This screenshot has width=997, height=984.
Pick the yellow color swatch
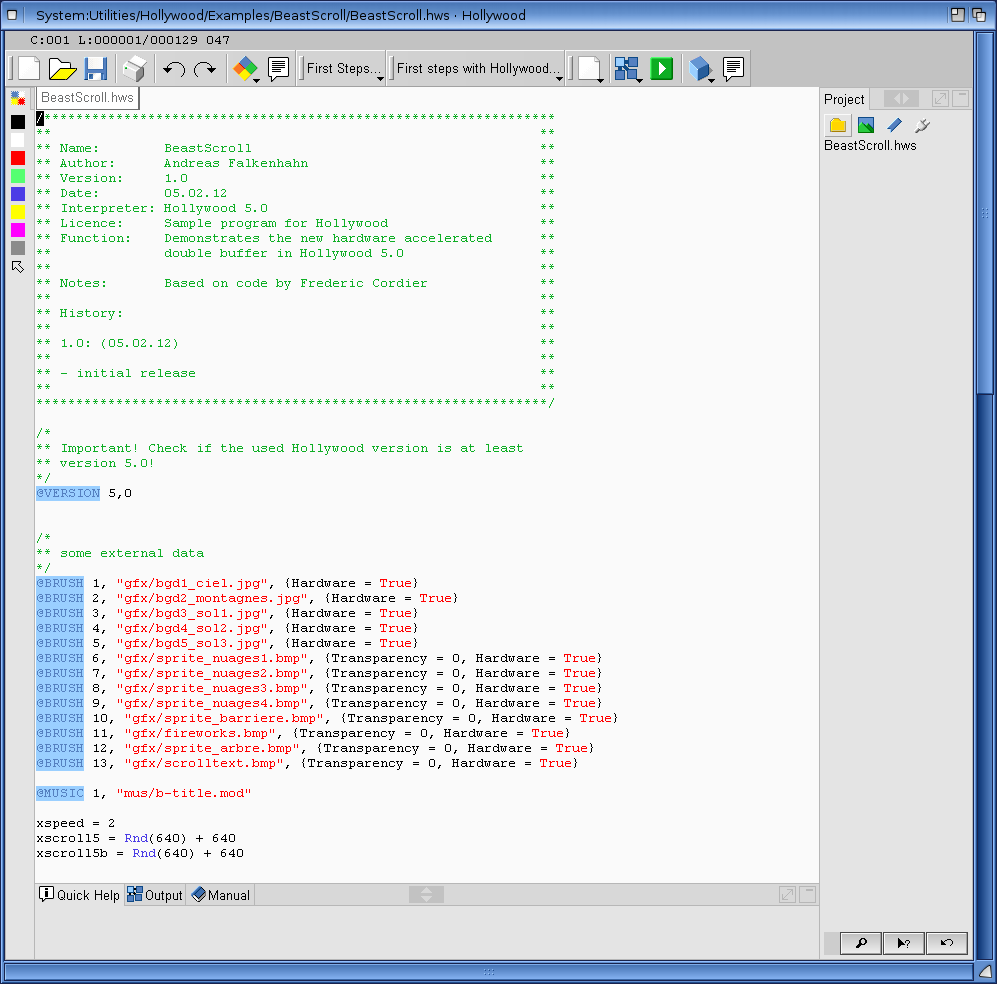[x=18, y=212]
